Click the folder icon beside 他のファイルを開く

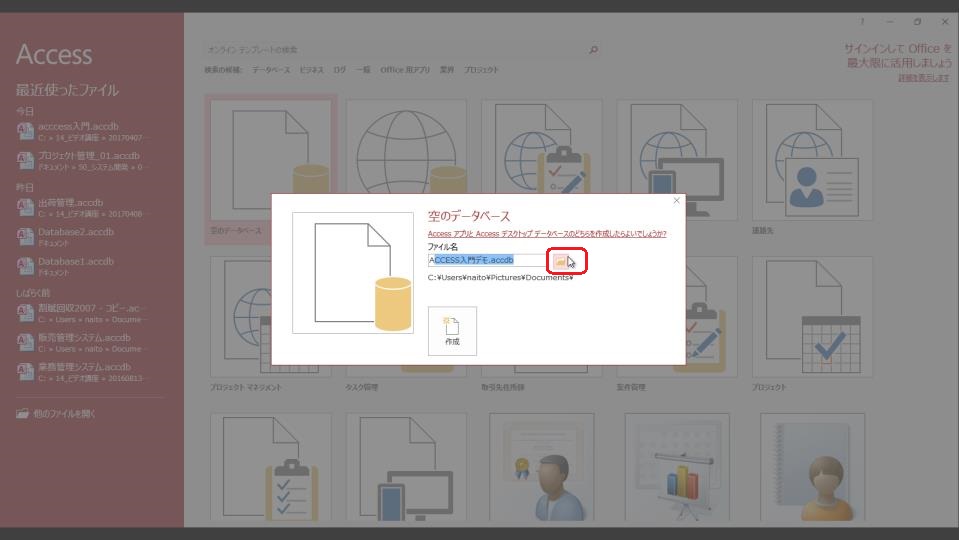coord(23,414)
